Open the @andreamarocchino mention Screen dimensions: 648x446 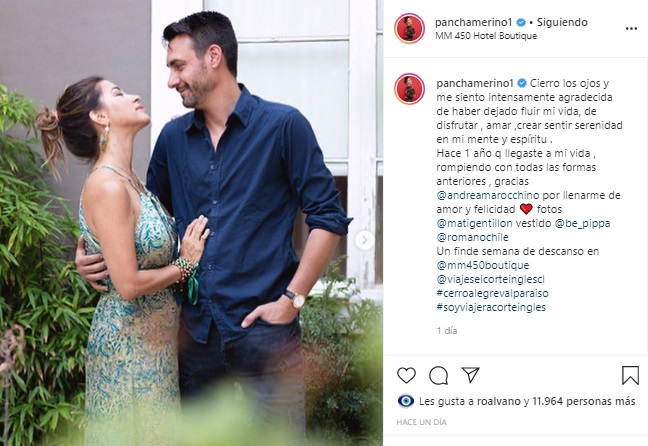[488, 195]
